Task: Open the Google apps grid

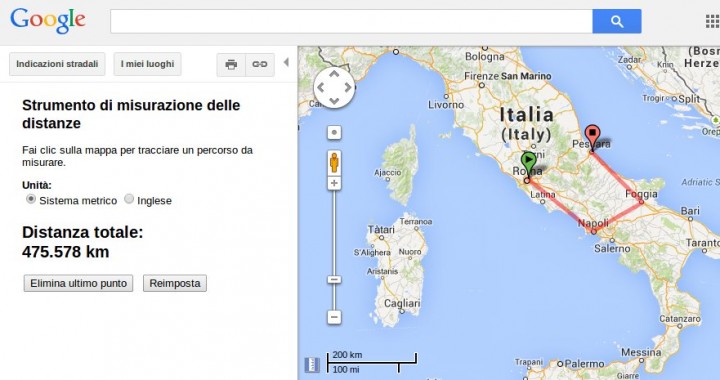Action: [712, 21]
